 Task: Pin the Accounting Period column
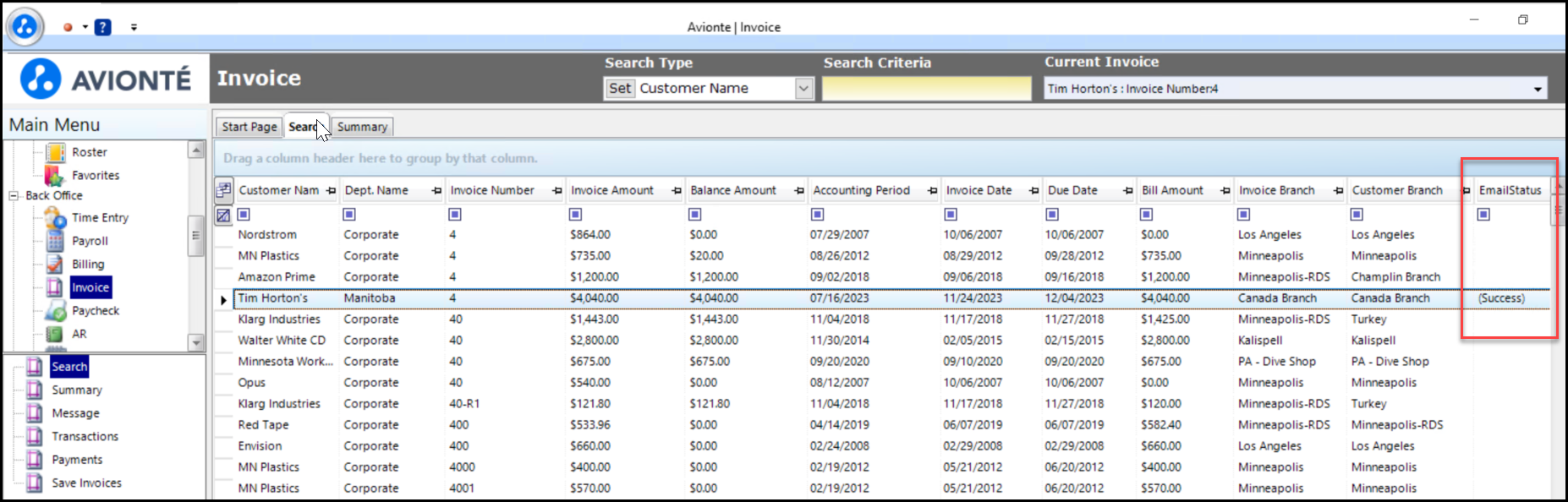point(932,191)
